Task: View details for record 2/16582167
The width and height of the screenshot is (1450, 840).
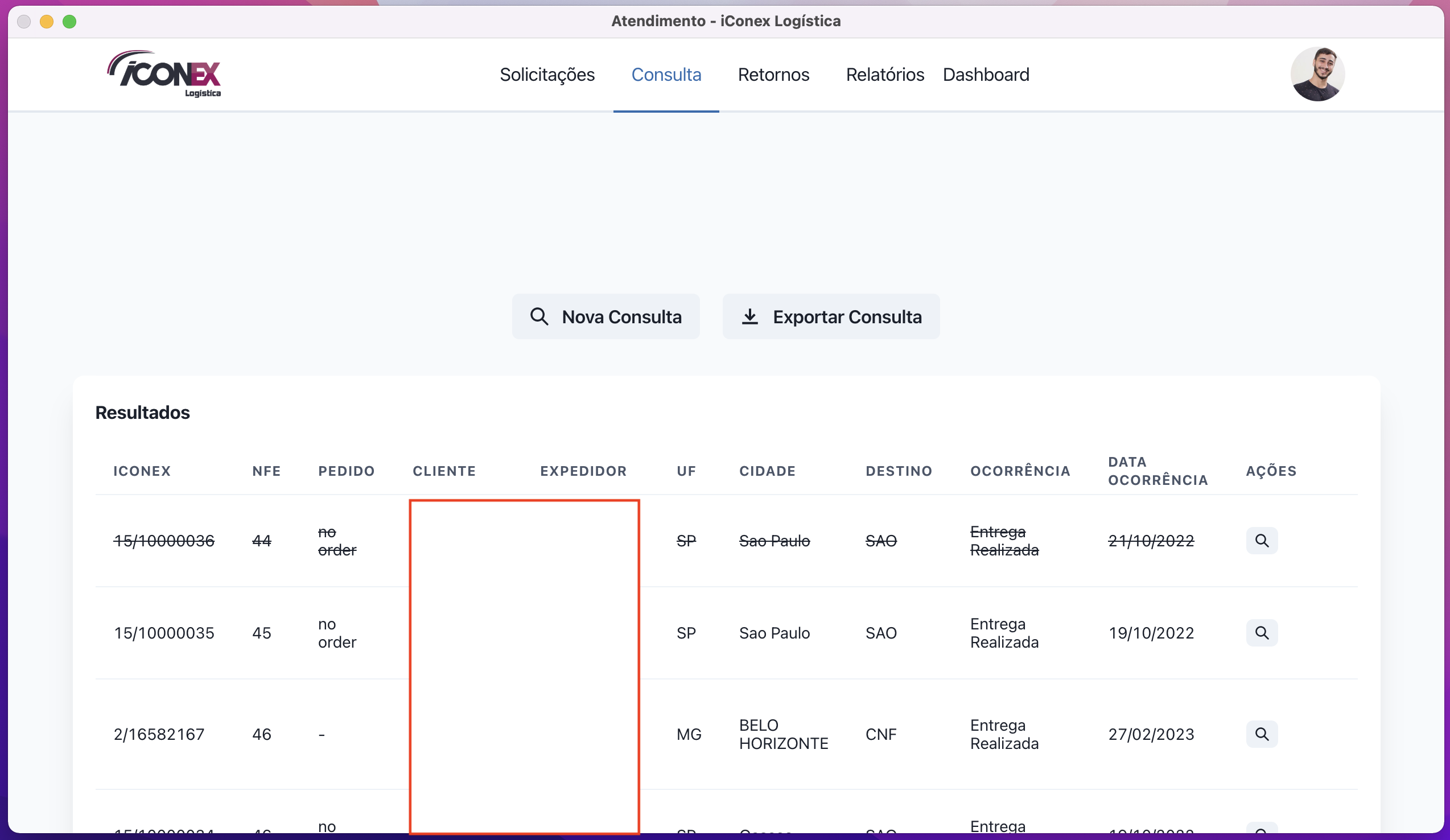Action: tap(1262, 734)
